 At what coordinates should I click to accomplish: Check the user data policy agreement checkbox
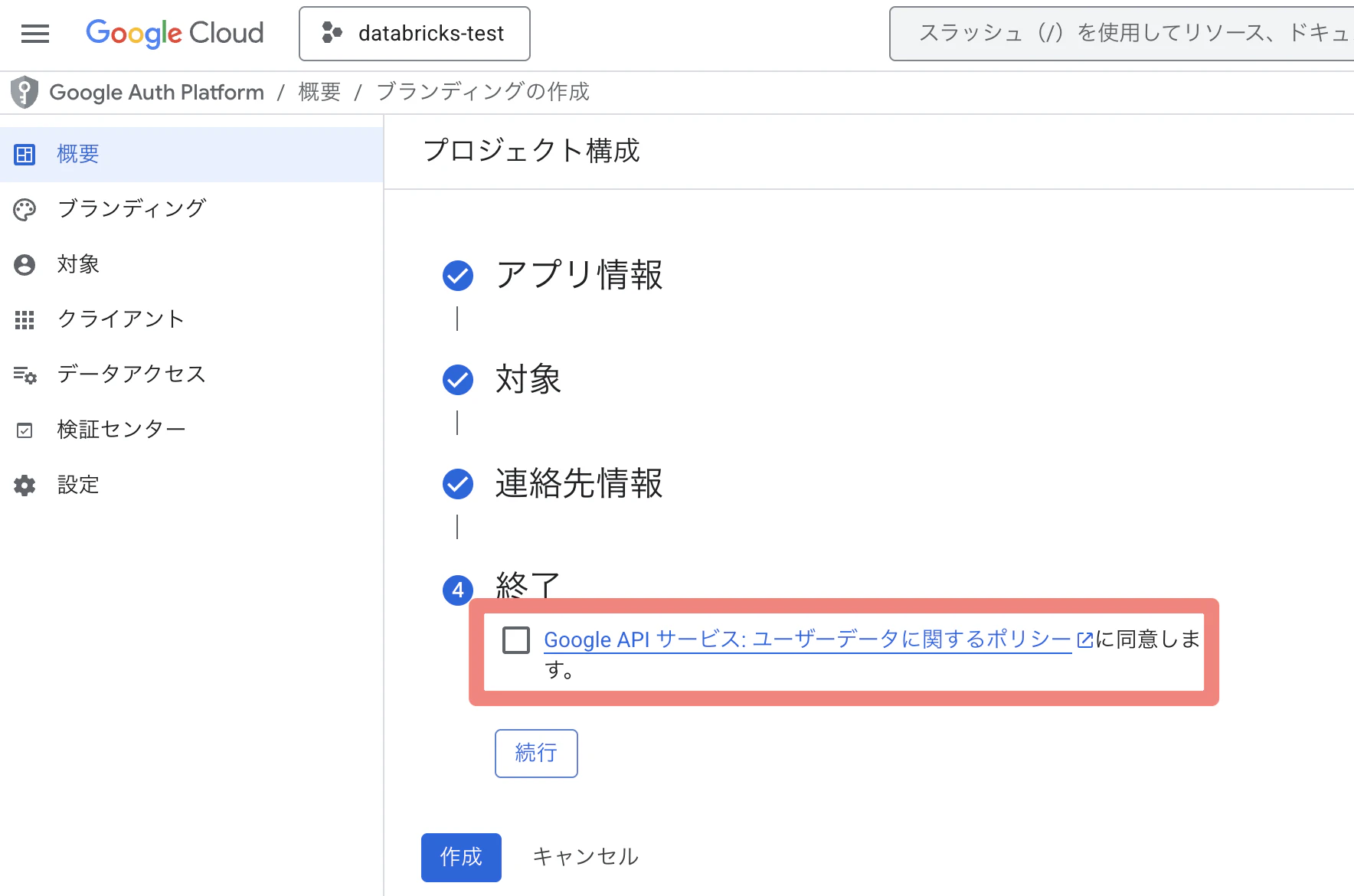516,640
